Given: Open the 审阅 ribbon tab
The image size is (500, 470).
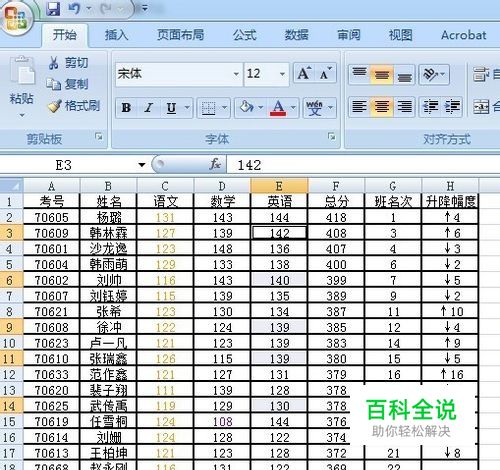Looking at the screenshot, I should point(349,35).
